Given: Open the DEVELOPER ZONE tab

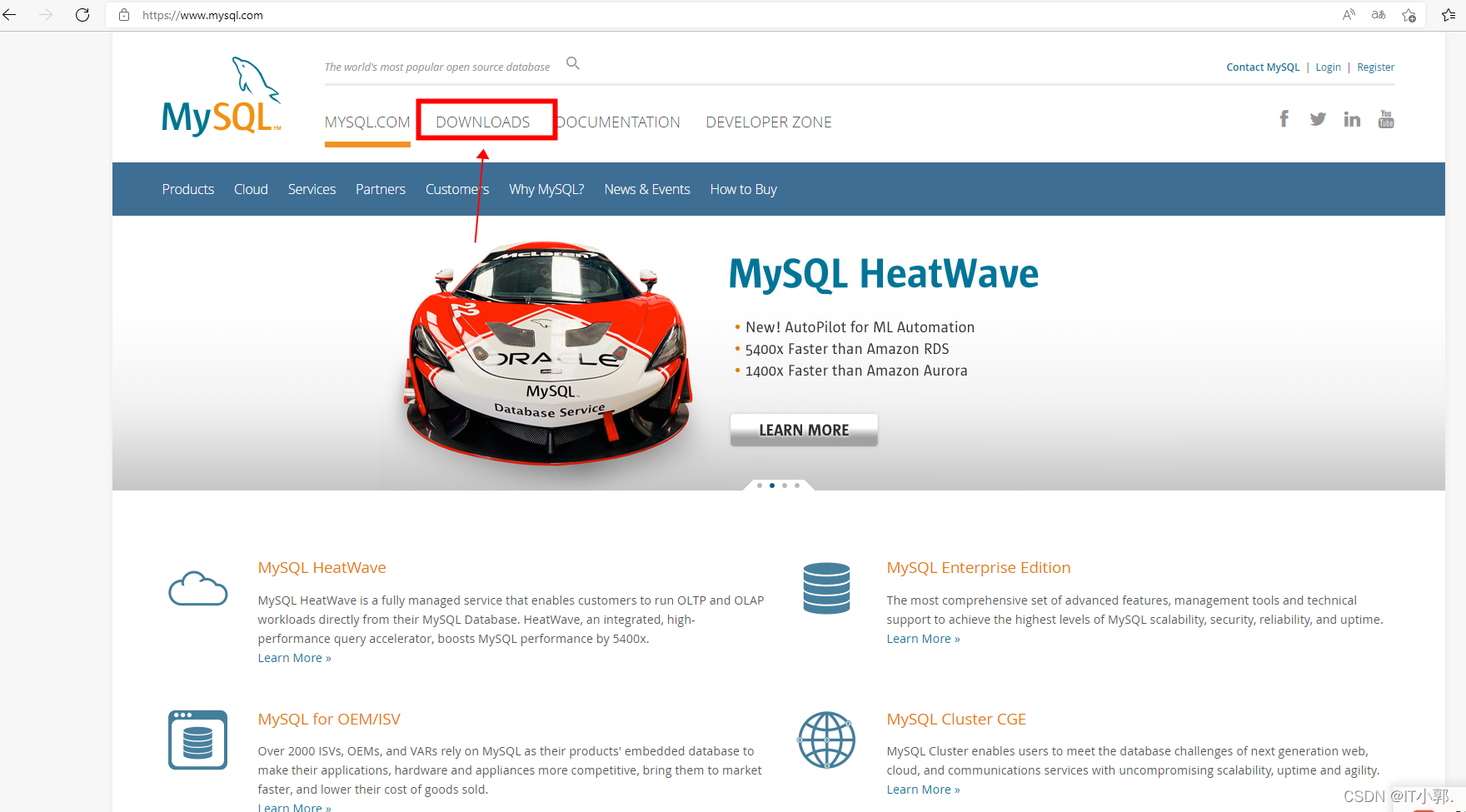Looking at the screenshot, I should (x=769, y=122).
